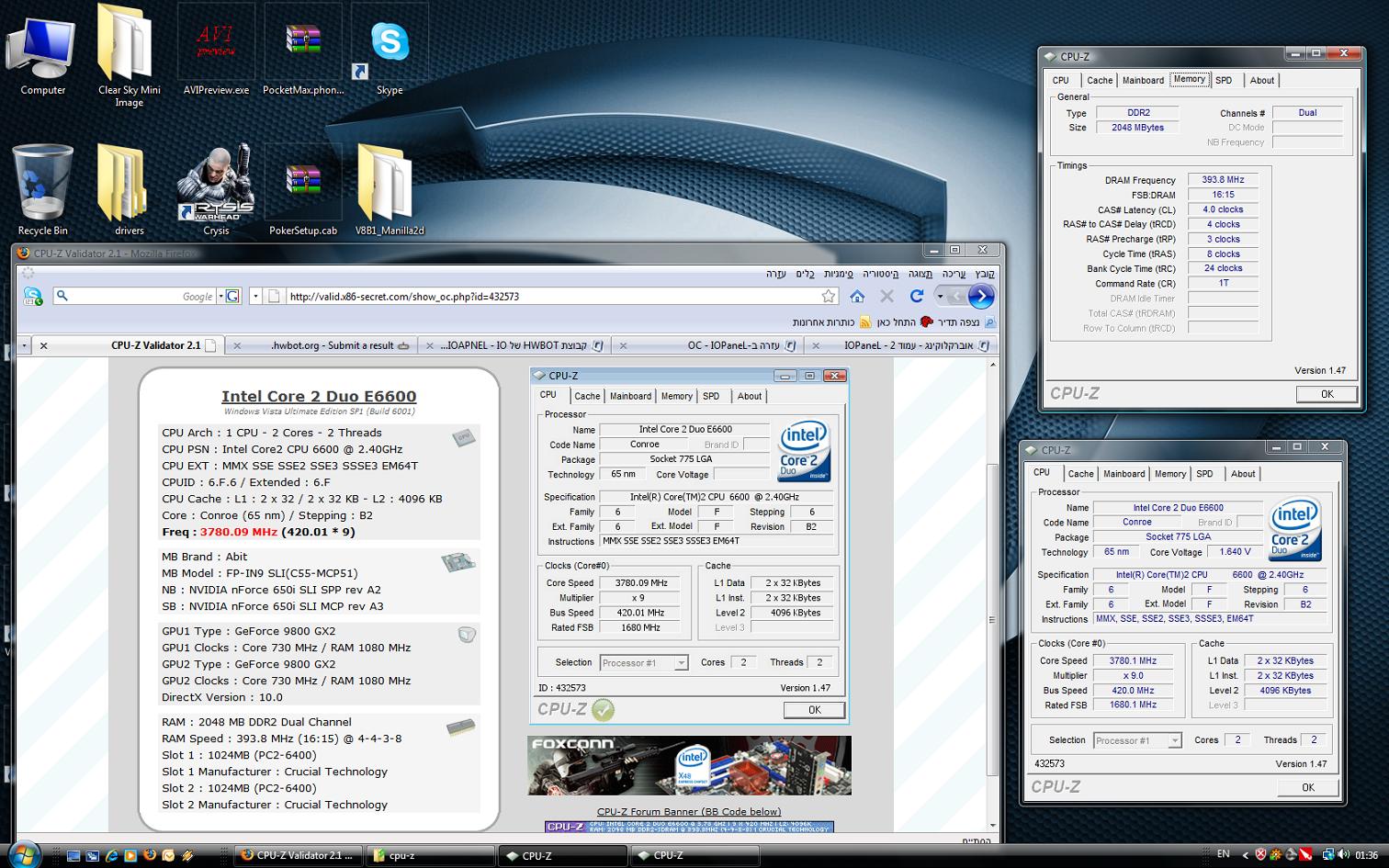The height and width of the screenshot is (868, 1389).
Task: Click the Core Voltage value 1.640 V
Action: pyautogui.click(x=1236, y=552)
